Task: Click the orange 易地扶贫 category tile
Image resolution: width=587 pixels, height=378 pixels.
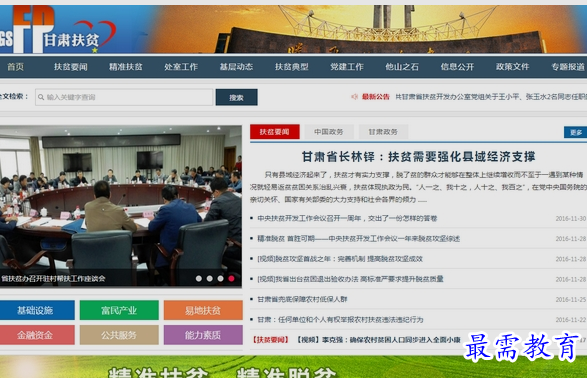Action: click(203, 310)
